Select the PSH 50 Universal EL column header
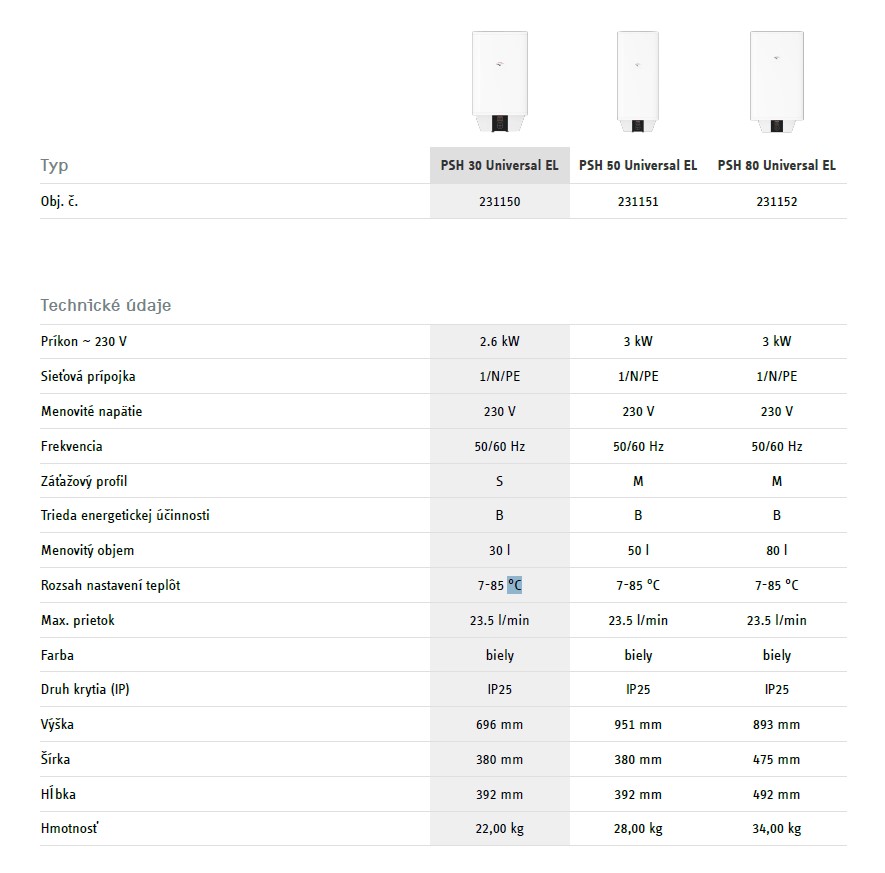885x873 pixels. [x=638, y=165]
